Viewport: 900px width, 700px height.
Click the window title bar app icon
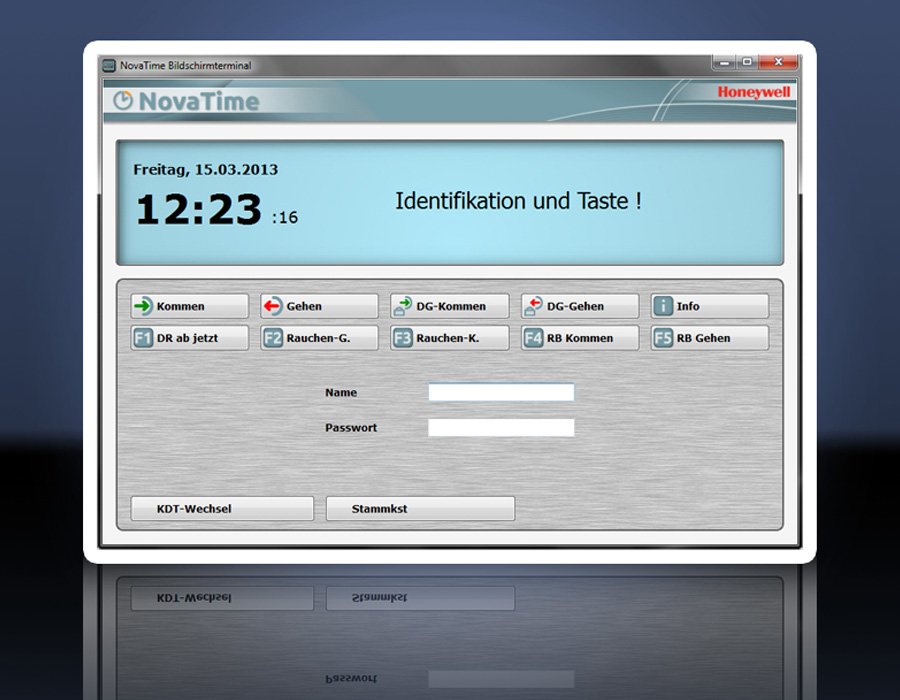click(109, 65)
